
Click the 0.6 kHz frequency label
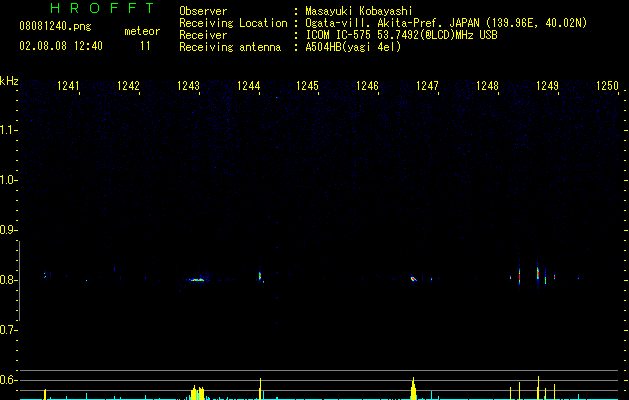(x=8, y=380)
